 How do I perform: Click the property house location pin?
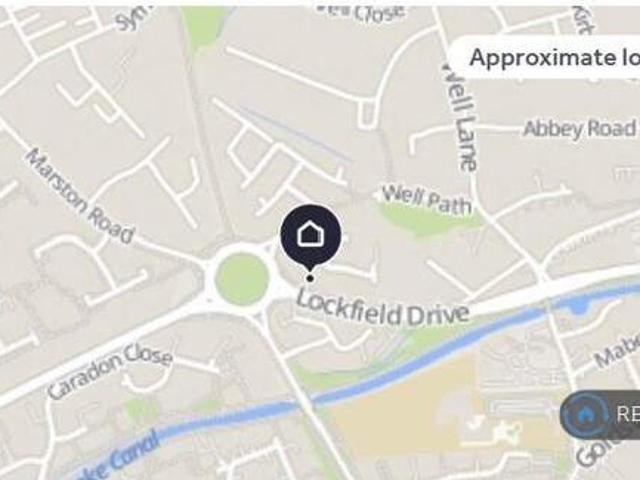311,238
